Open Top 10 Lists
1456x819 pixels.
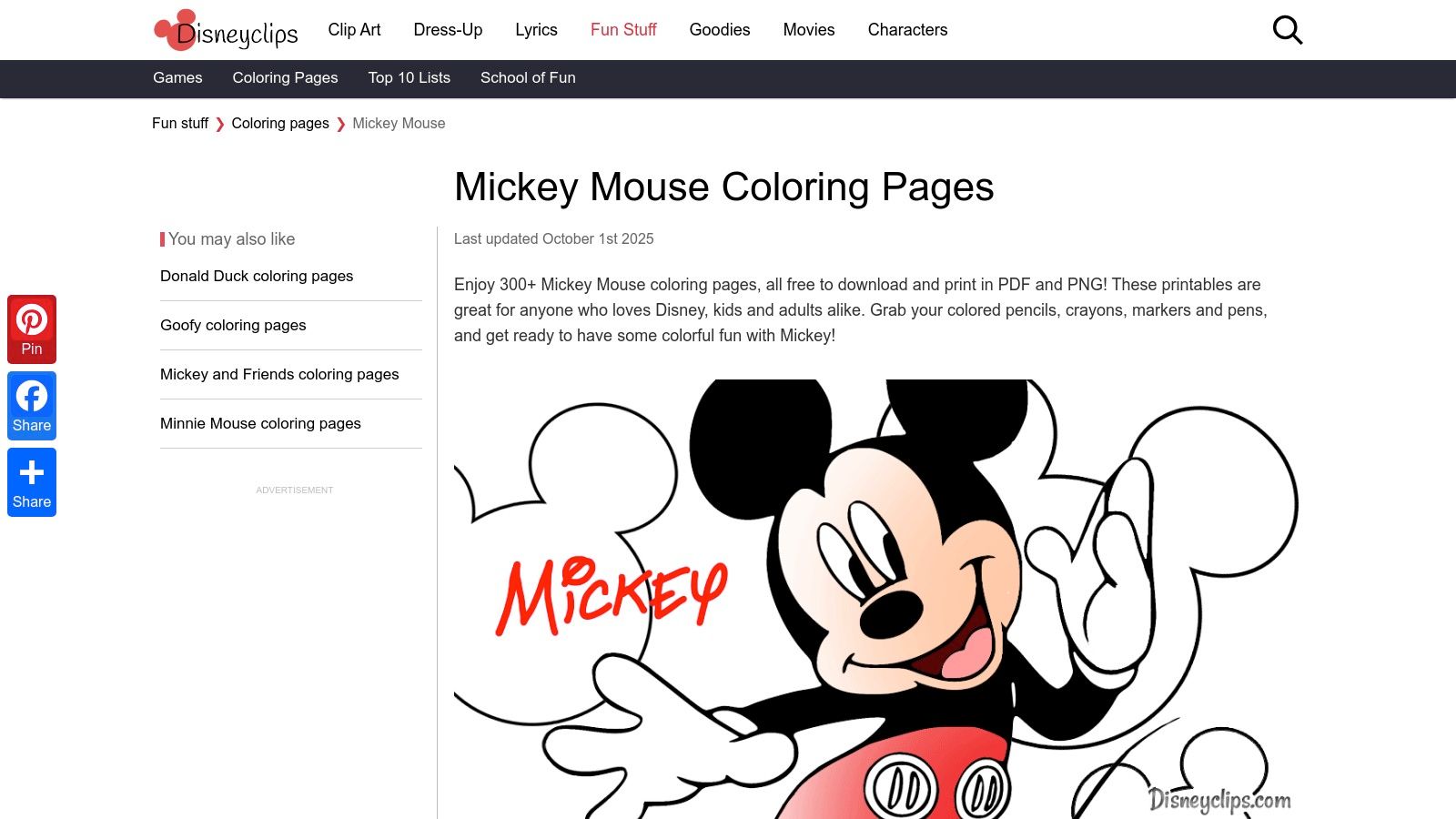pos(409,78)
